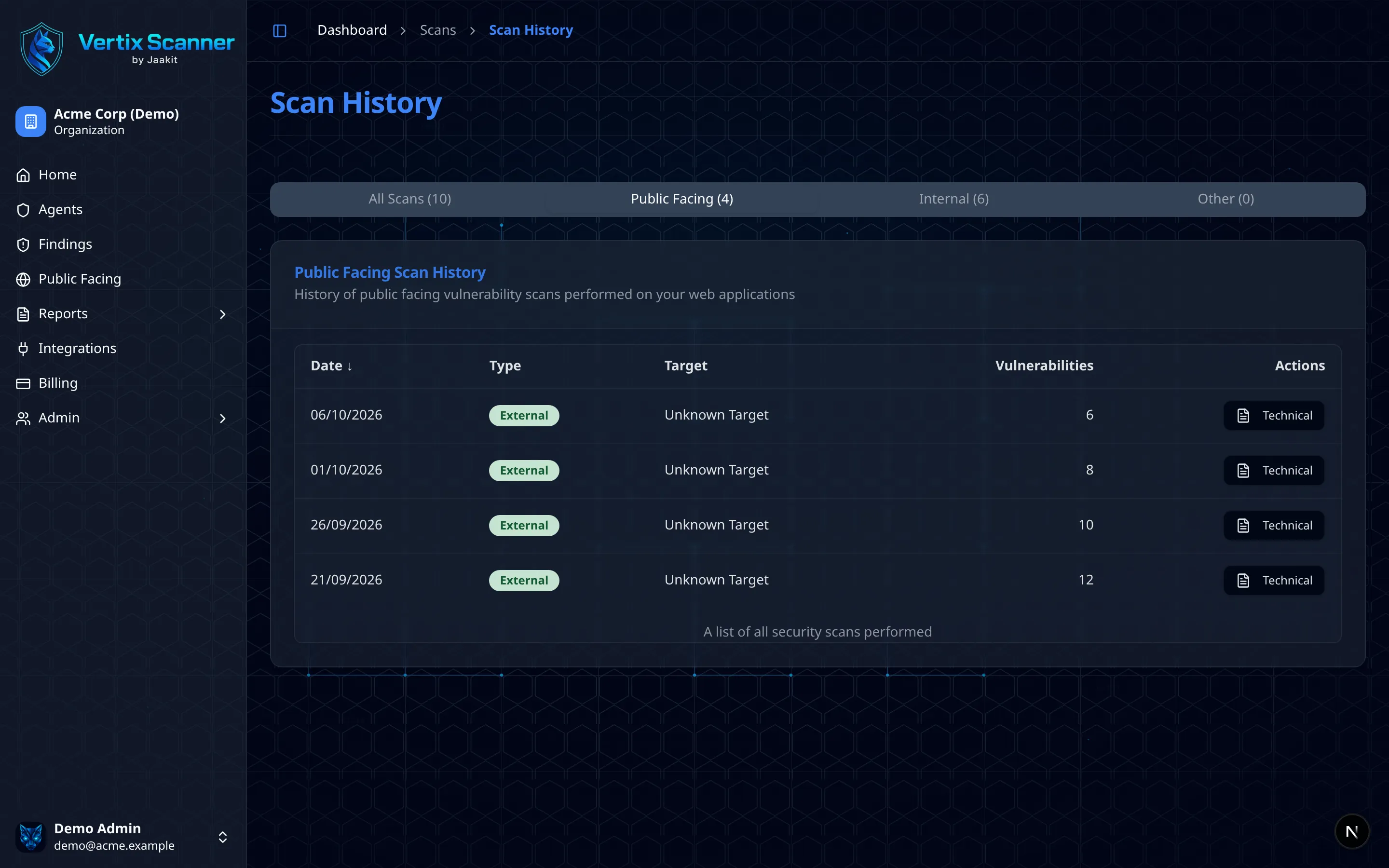
Task: Go to Dashboard breadcrumb link
Action: tap(352, 30)
